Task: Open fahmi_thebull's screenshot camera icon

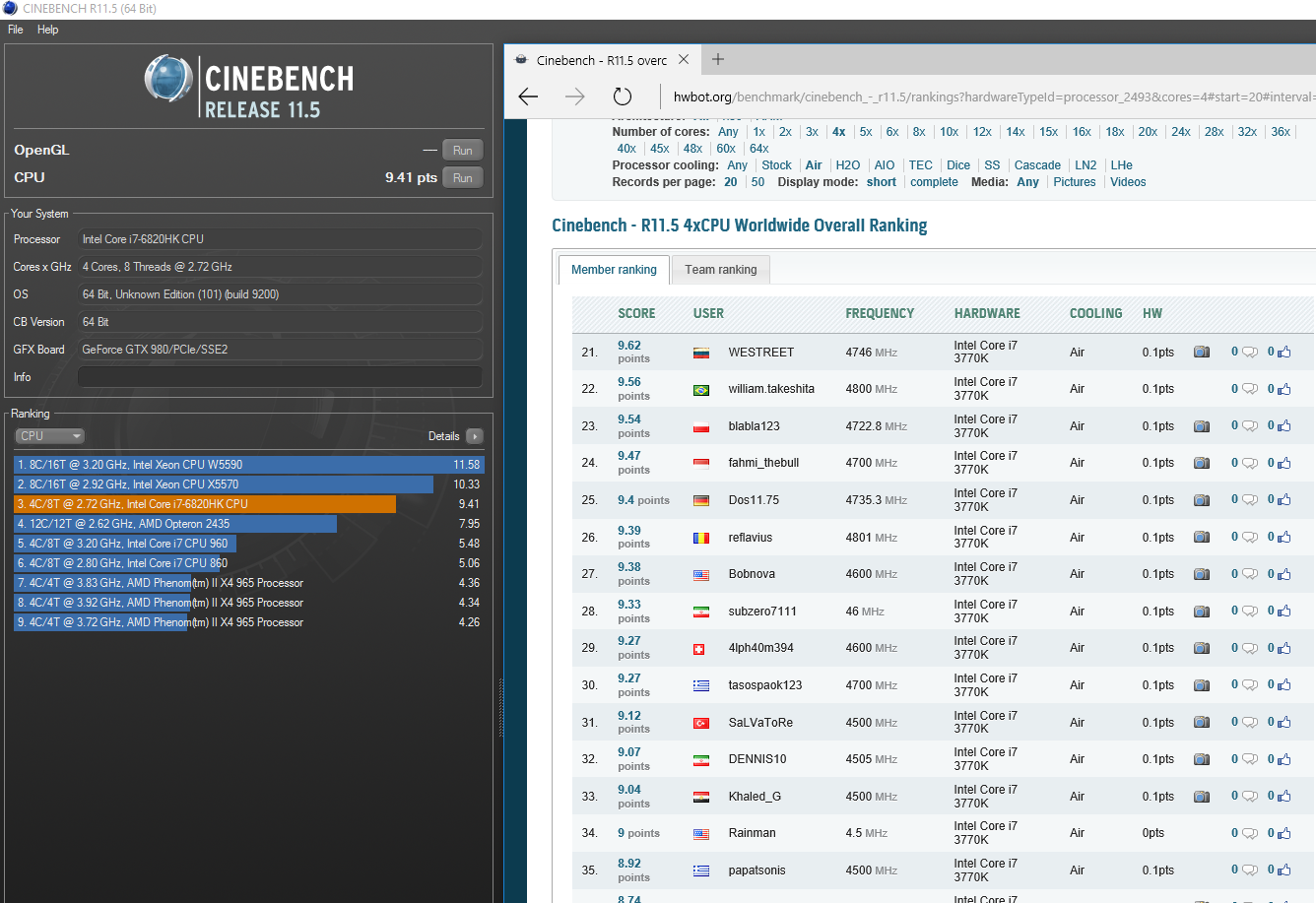Action: click(x=1202, y=463)
